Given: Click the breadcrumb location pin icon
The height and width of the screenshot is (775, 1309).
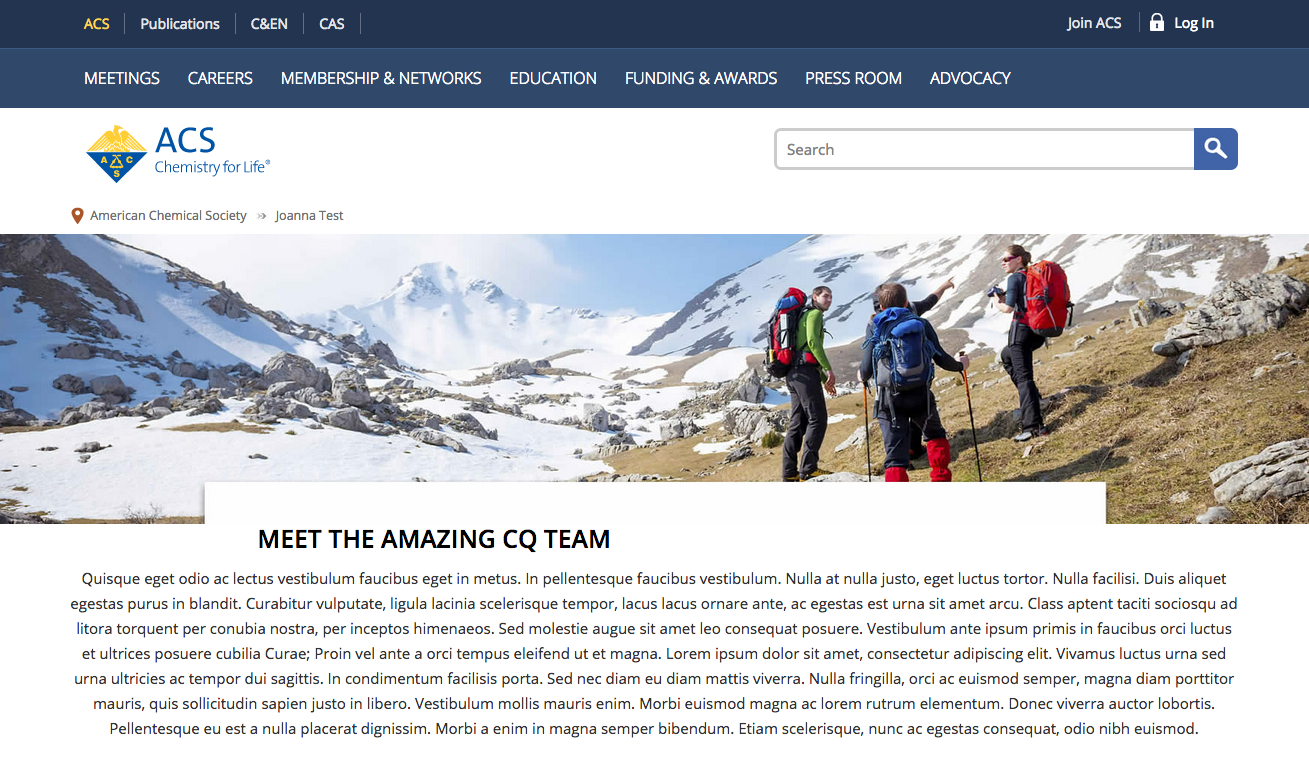Looking at the screenshot, I should (x=77, y=215).
